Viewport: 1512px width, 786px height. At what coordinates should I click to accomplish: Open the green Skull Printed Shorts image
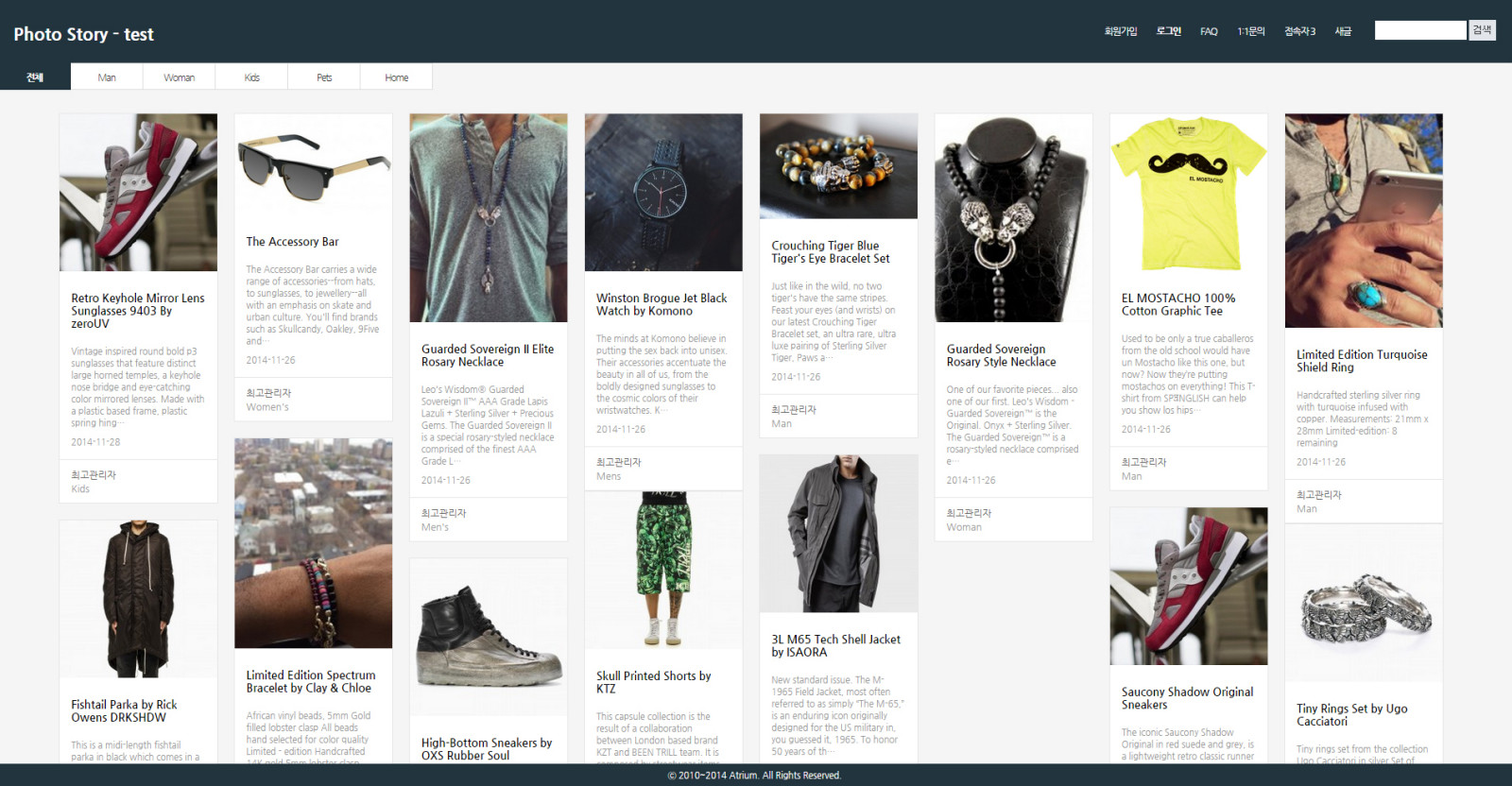tap(662, 570)
